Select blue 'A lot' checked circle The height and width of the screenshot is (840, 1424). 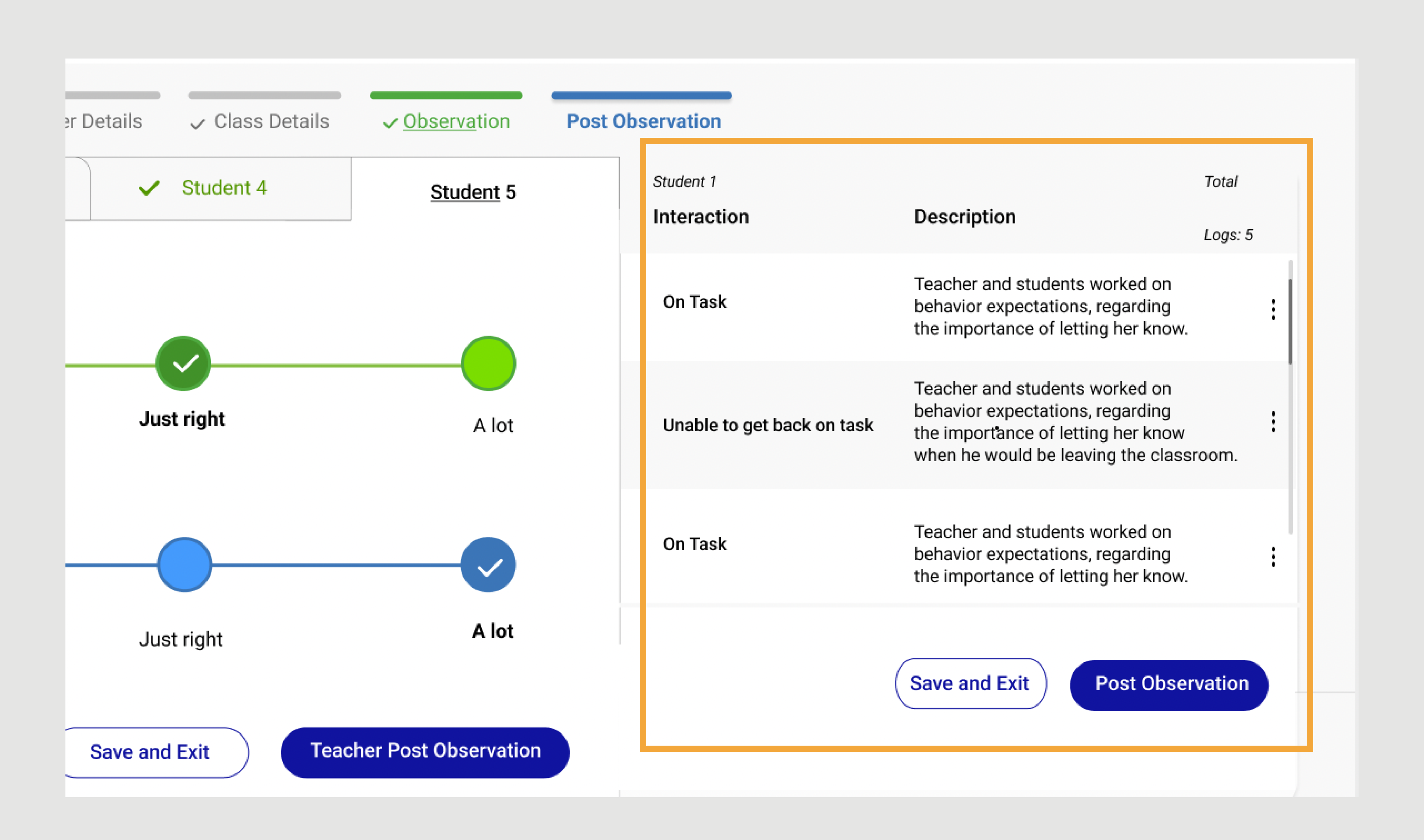[x=488, y=565]
